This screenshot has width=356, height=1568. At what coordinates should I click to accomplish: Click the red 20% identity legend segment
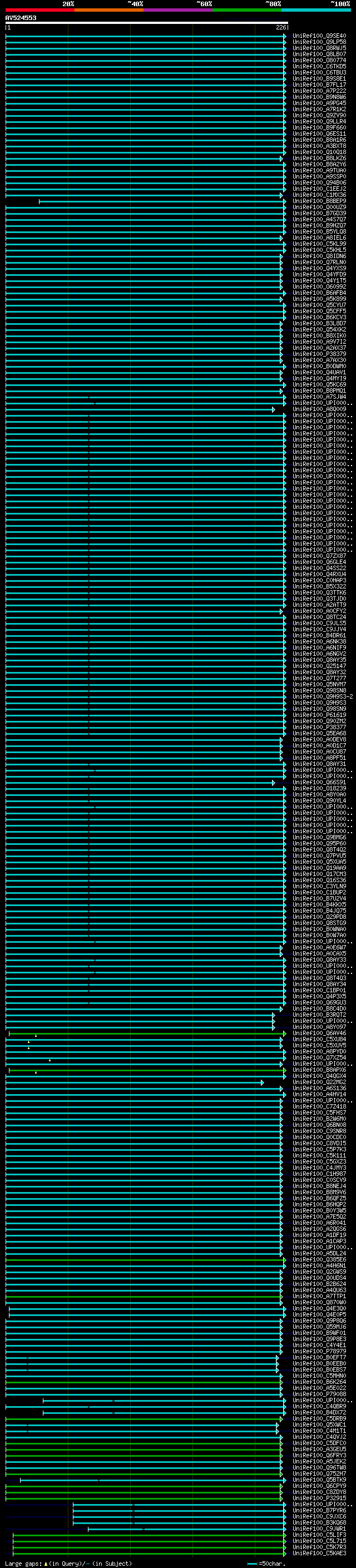(x=39, y=11)
